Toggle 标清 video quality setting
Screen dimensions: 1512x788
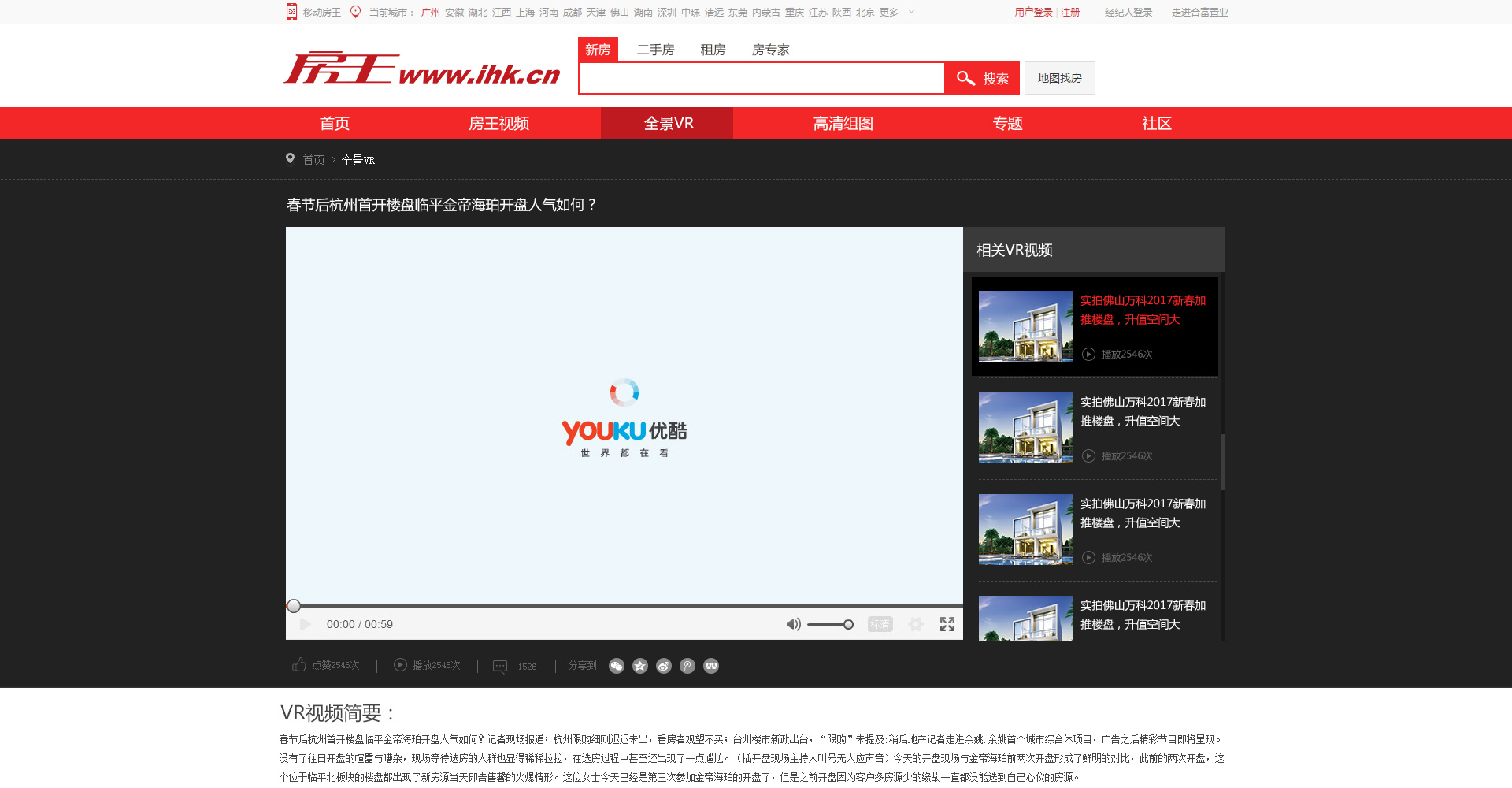(x=880, y=624)
